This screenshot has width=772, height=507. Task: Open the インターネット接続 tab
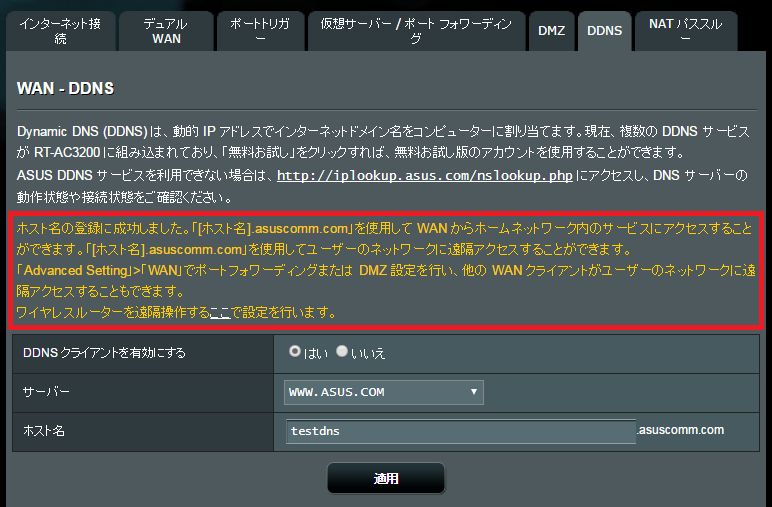tap(61, 31)
